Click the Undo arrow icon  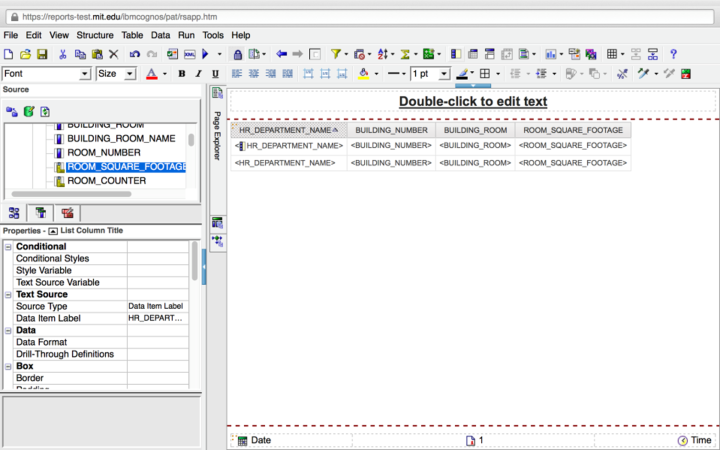pos(135,54)
